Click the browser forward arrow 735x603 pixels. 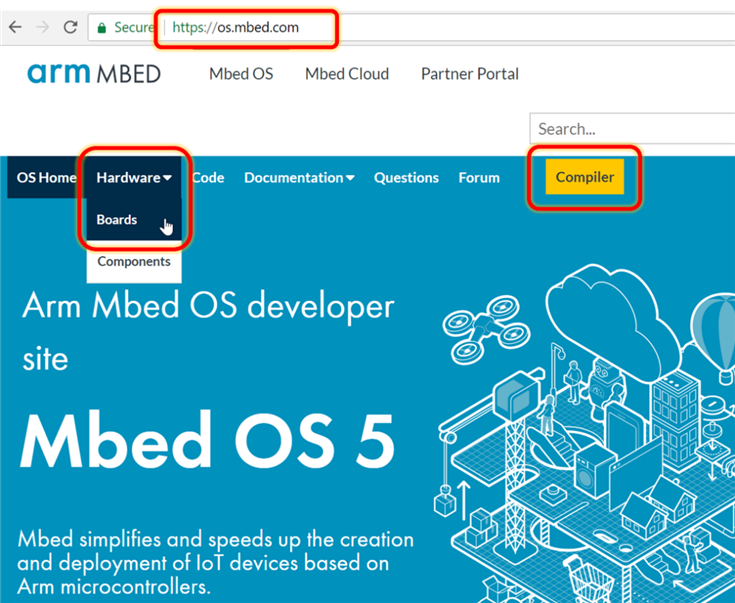pyautogui.click(x=43, y=27)
